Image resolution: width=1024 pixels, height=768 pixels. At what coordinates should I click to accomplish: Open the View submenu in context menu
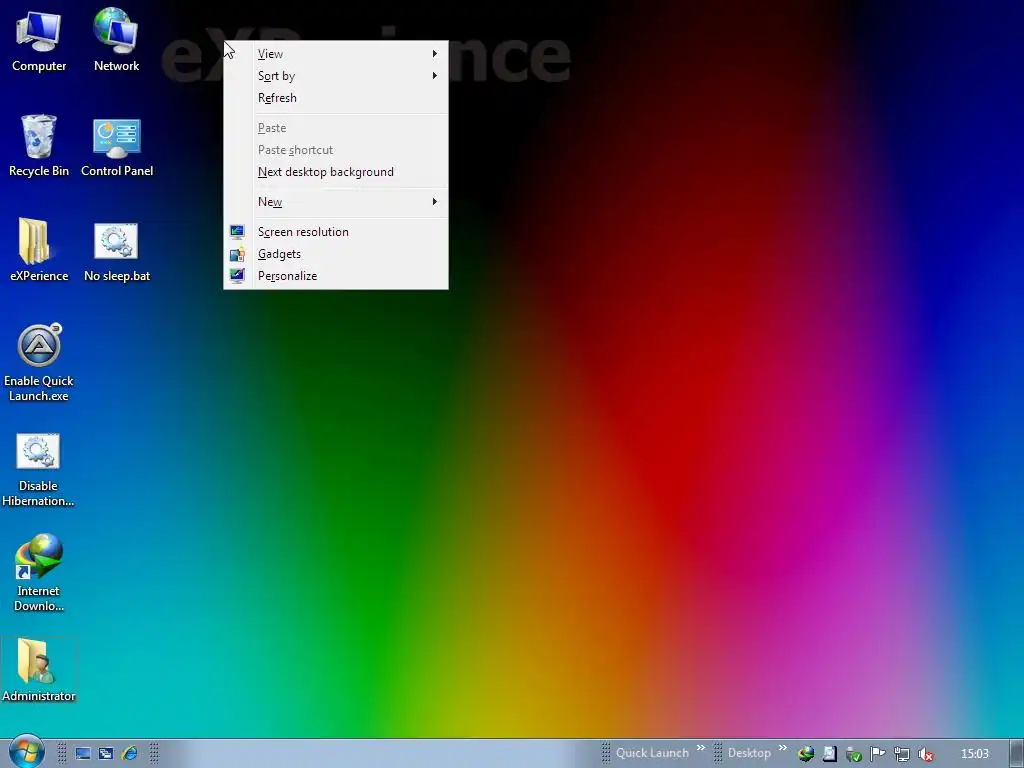(x=336, y=54)
